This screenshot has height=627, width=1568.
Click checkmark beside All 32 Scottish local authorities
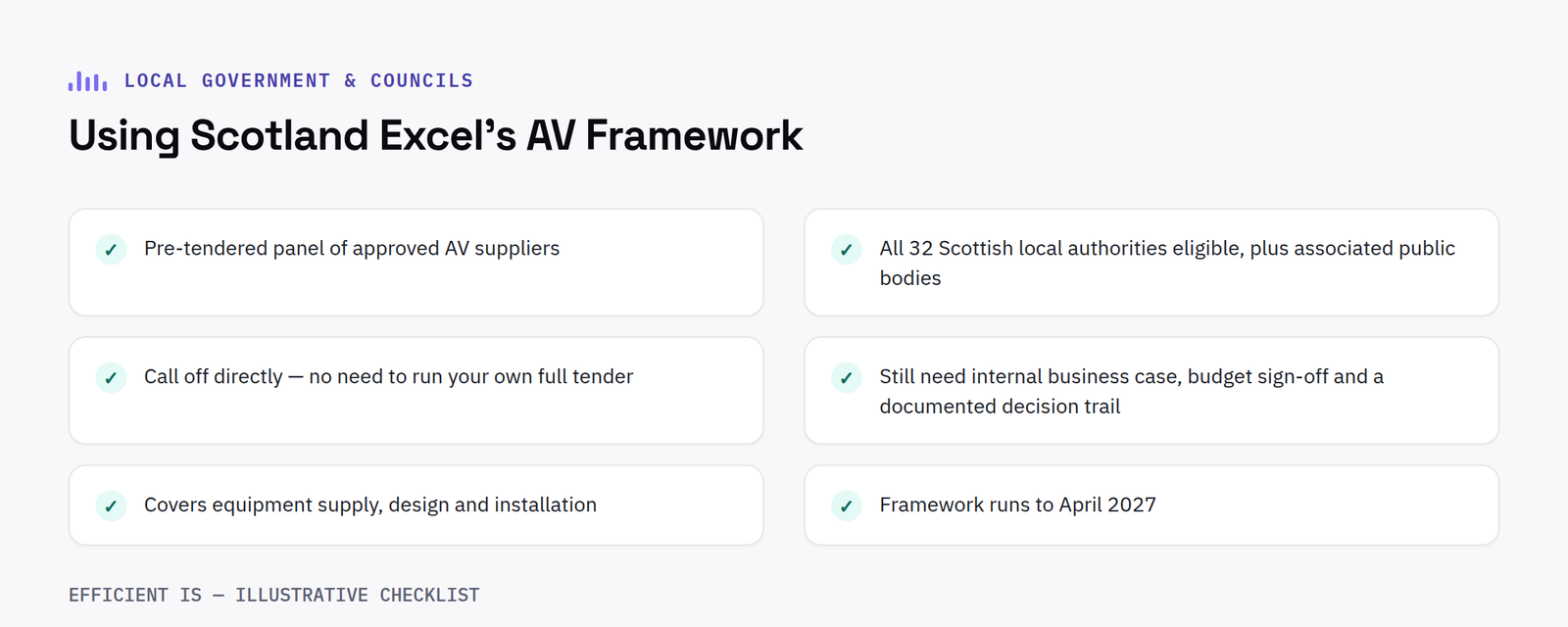(x=846, y=250)
